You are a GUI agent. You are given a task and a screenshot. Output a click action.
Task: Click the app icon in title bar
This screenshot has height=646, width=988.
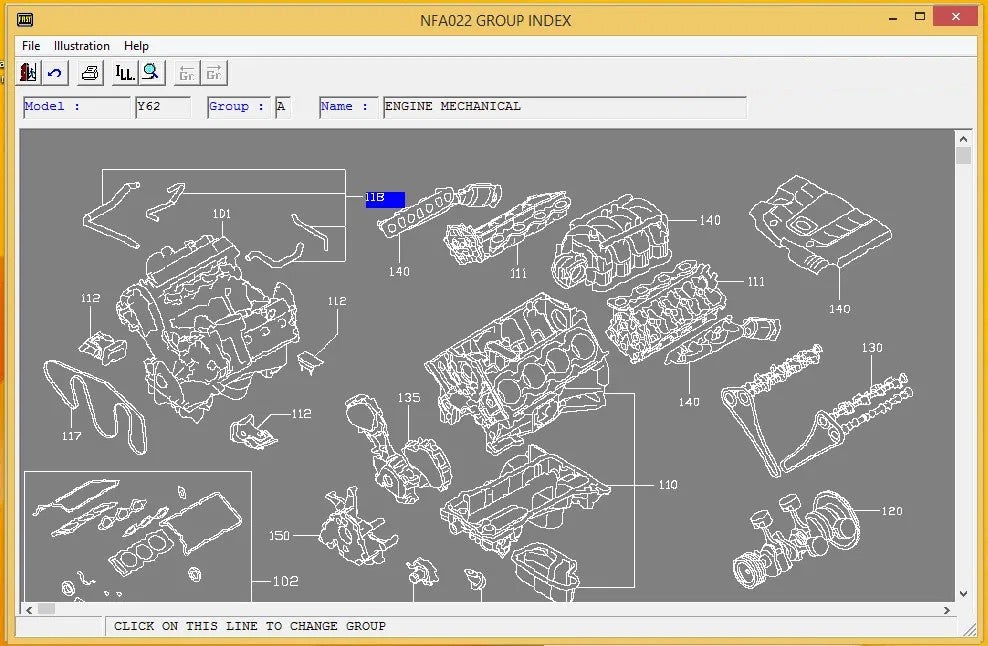coord(26,19)
